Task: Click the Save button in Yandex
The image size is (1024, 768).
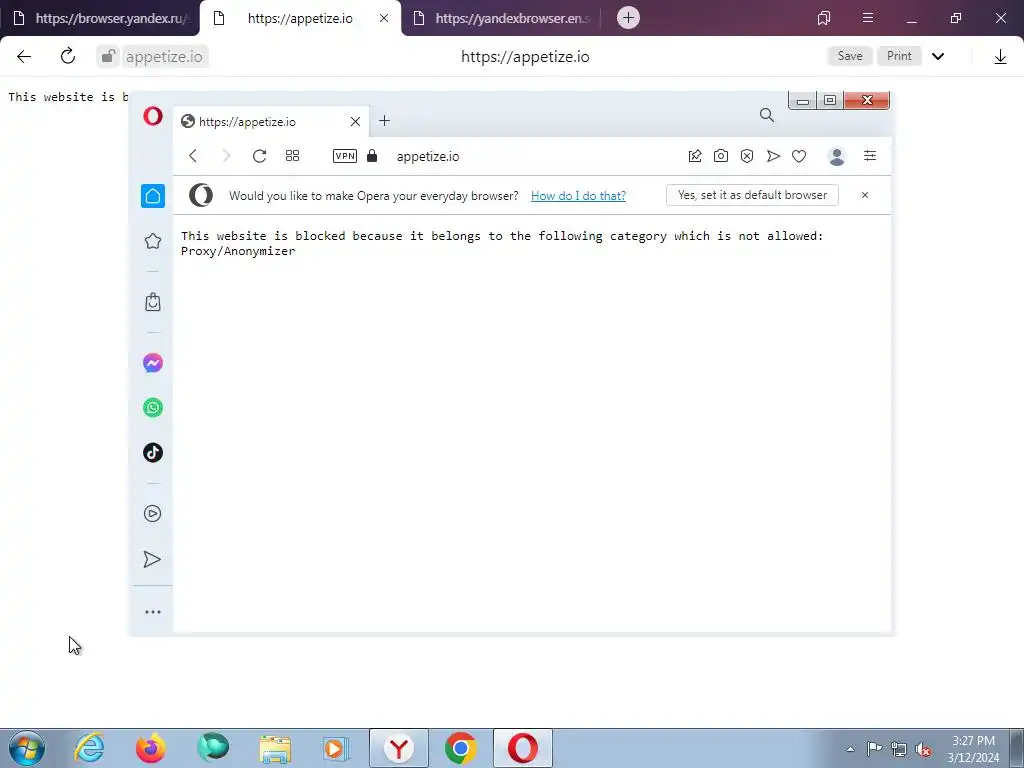Action: (x=850, y=56)
